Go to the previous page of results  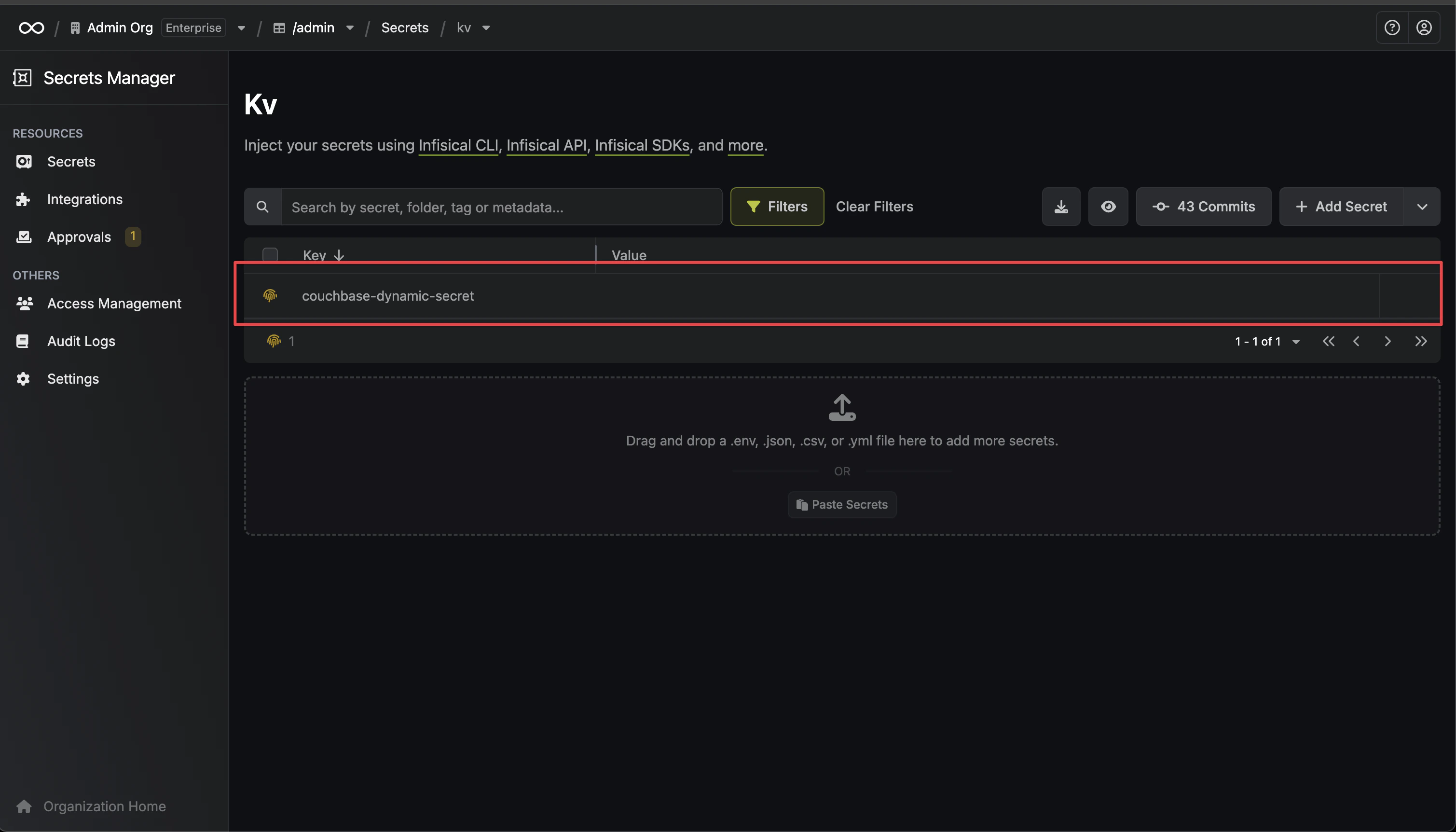(1357, 341)
